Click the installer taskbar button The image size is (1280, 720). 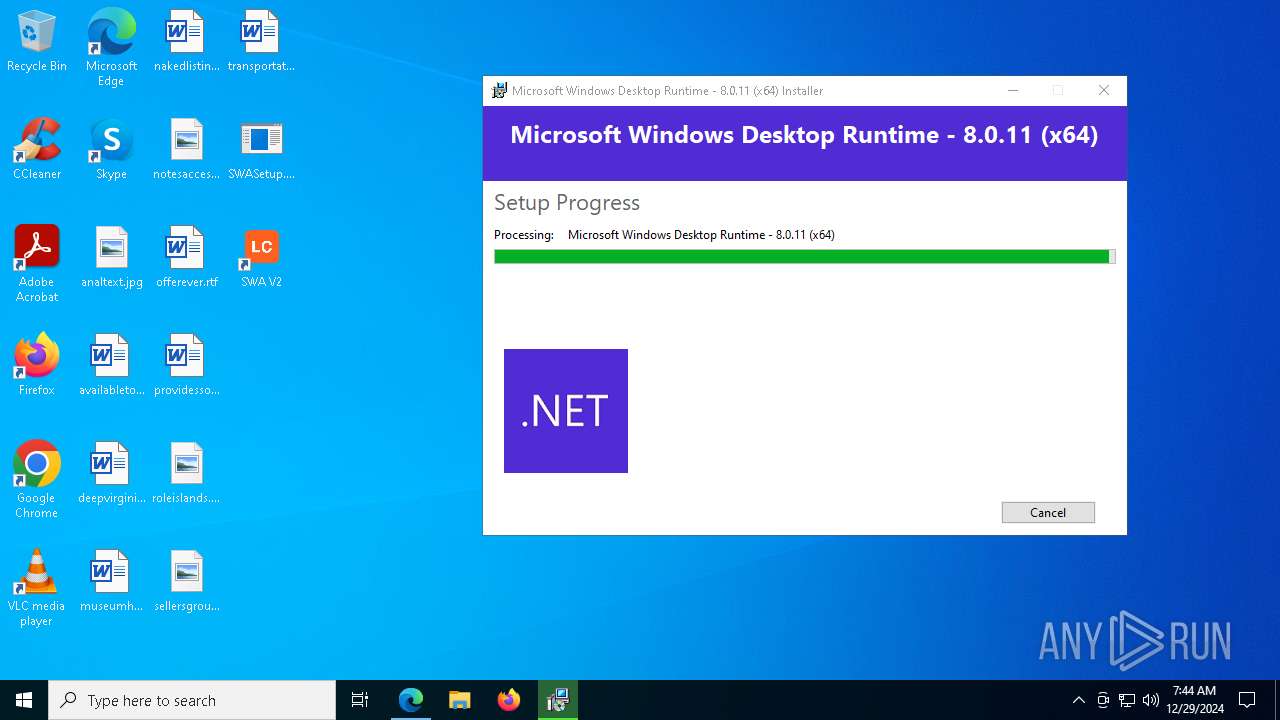click(558, 700)
